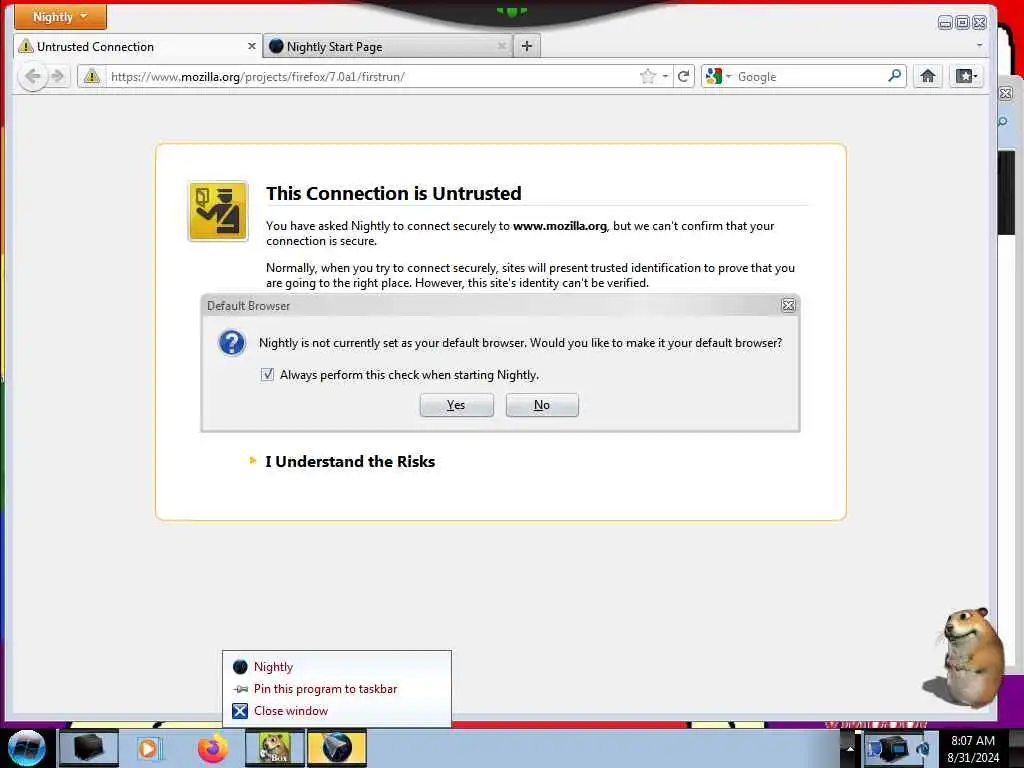Open the orange Nightly application menu

(60, 17)
